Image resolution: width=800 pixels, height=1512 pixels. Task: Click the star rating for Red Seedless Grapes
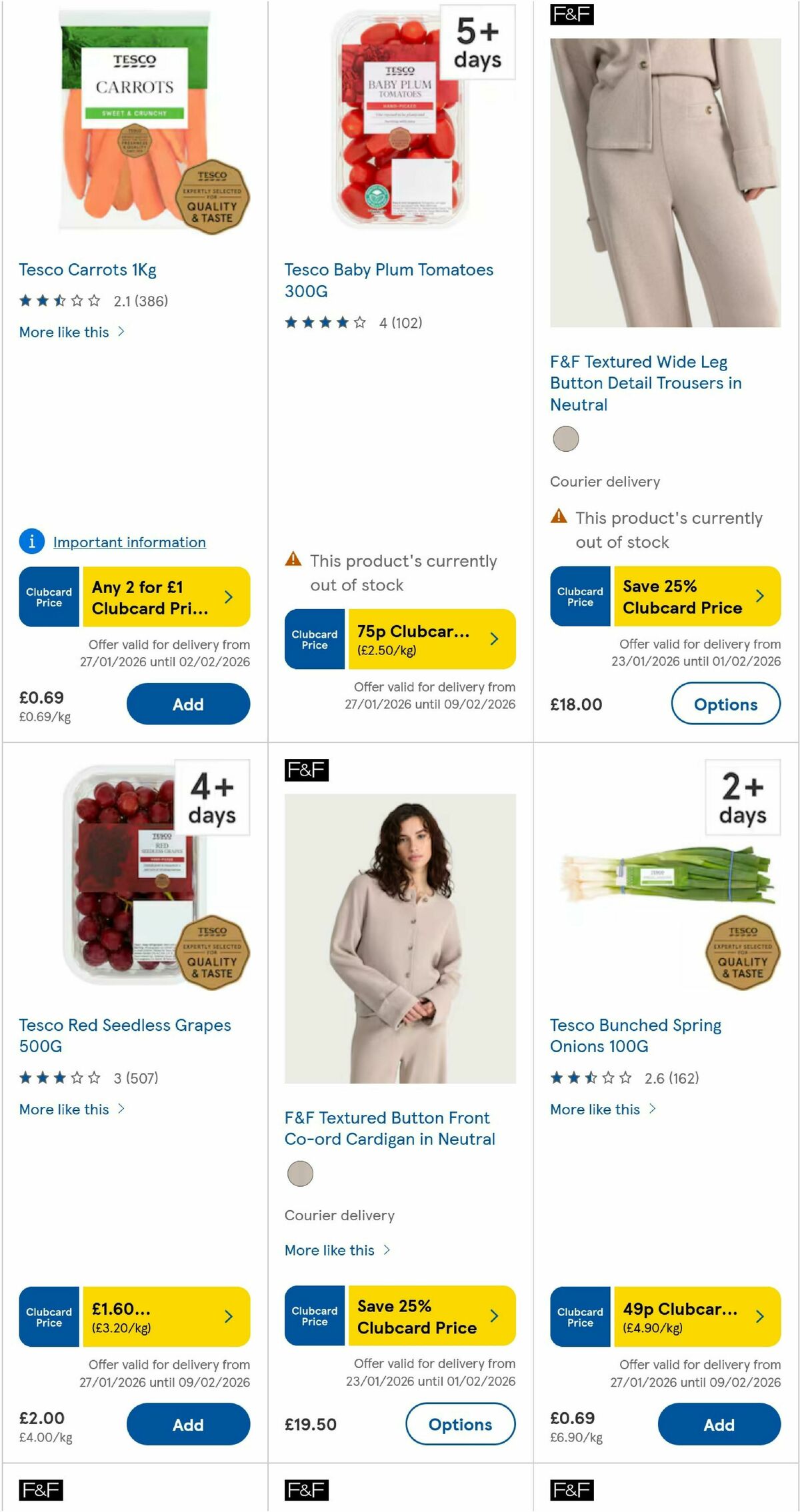[x=59, y=1078]
